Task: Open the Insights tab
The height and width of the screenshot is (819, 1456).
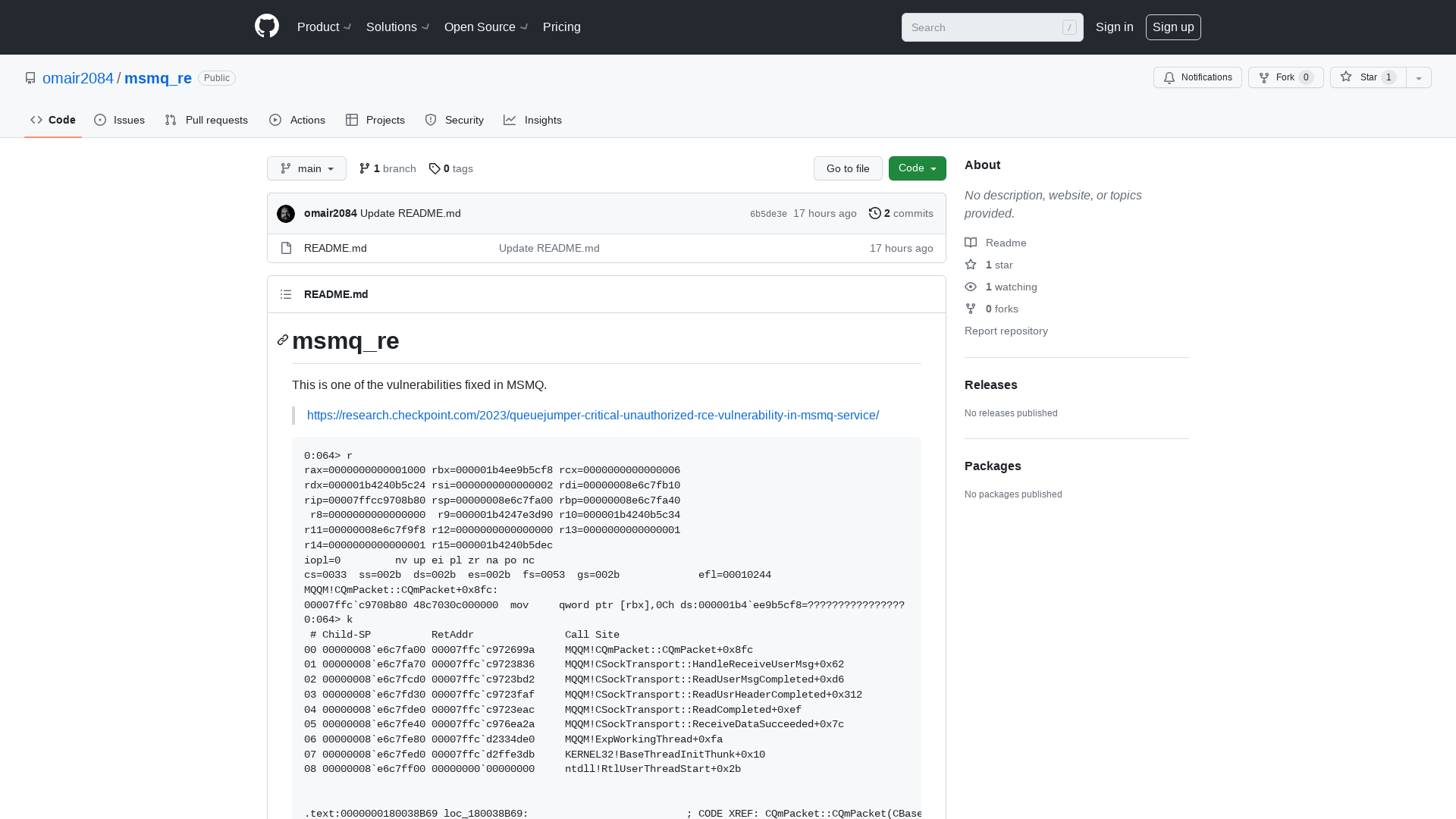Action: coord(532,120)
